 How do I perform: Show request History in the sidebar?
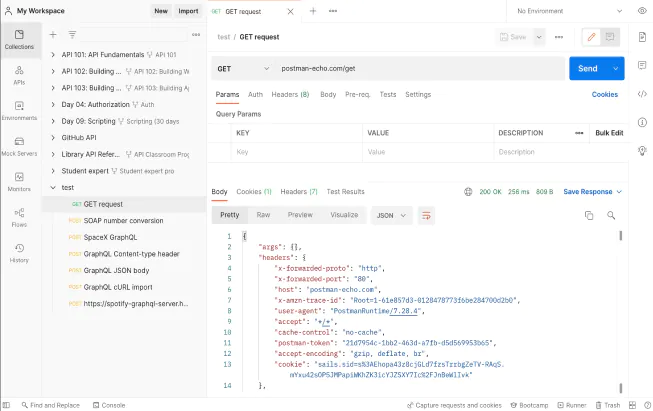pyautogui.click(x=19, y=252)
